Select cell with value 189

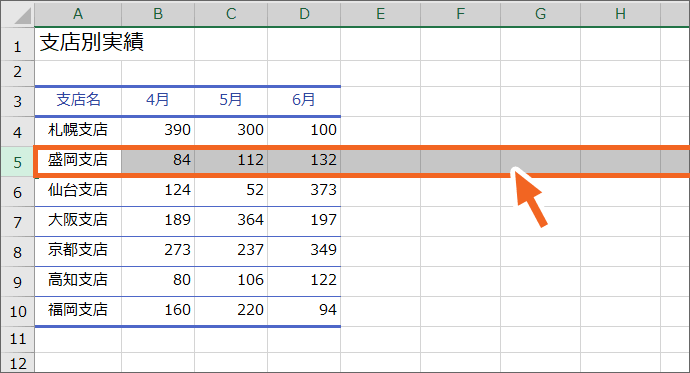click(158, 221)
